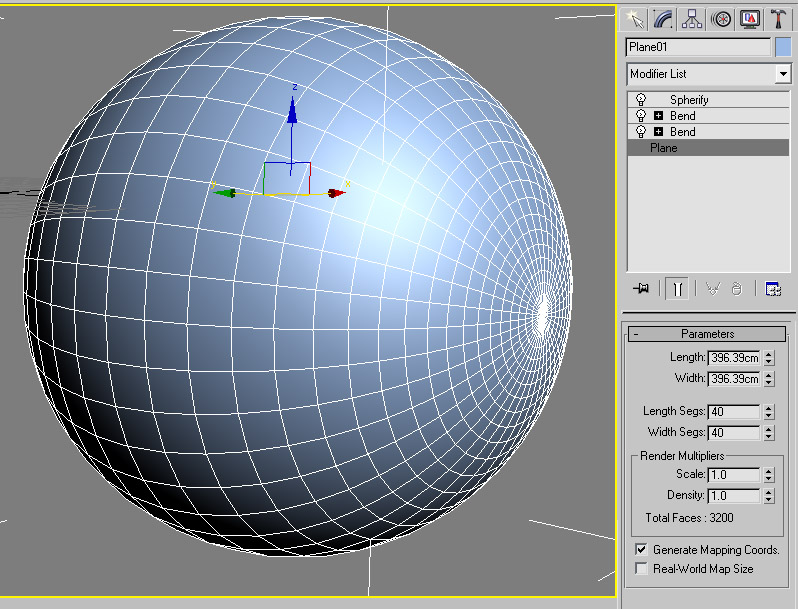Image resolution: width=798 pixels, height=609 pixels.
Task: Select the Plane base object entry
Action: click(664, 148)
